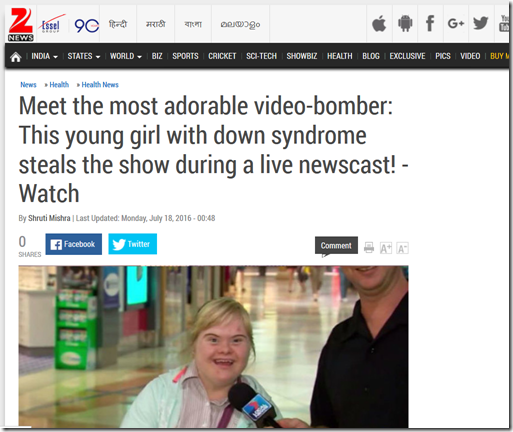Switch to the Hindi language edition
Viewport: 513px width, 432px height.
[x=118, y=24]
